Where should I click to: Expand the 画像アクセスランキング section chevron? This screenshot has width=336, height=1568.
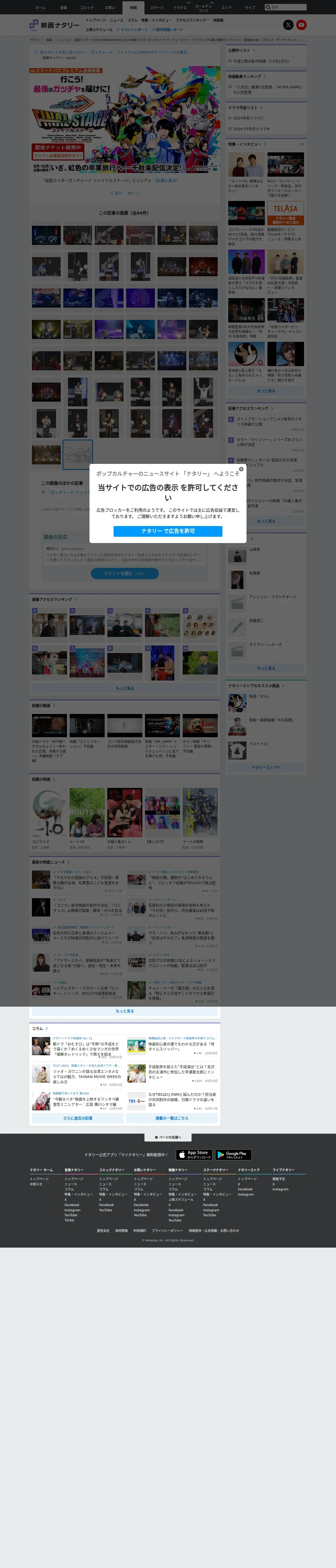(x=76, y=599)
